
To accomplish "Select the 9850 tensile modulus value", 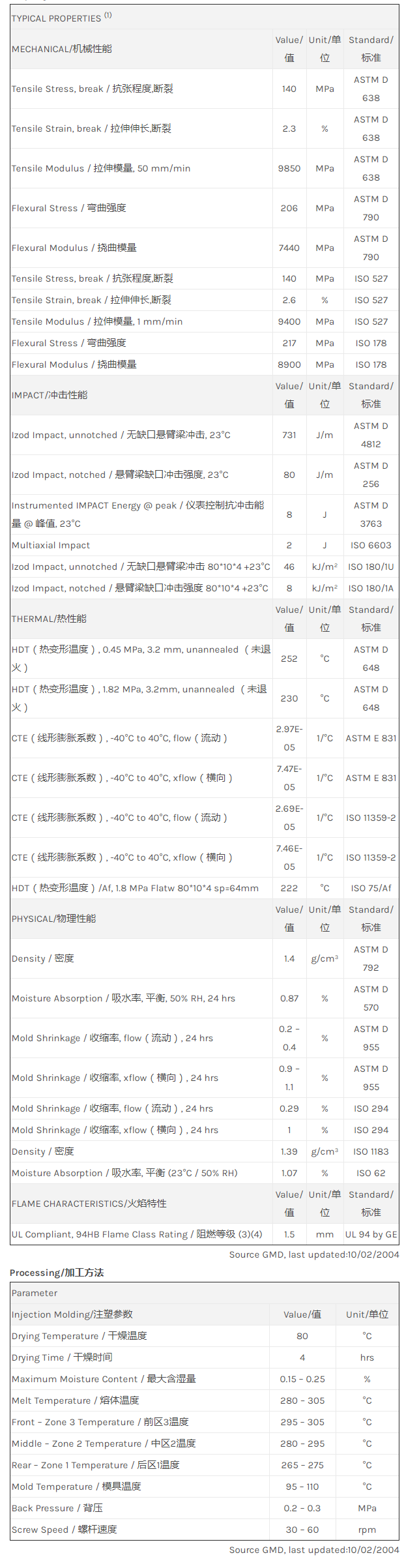I will tap(289, 168).
